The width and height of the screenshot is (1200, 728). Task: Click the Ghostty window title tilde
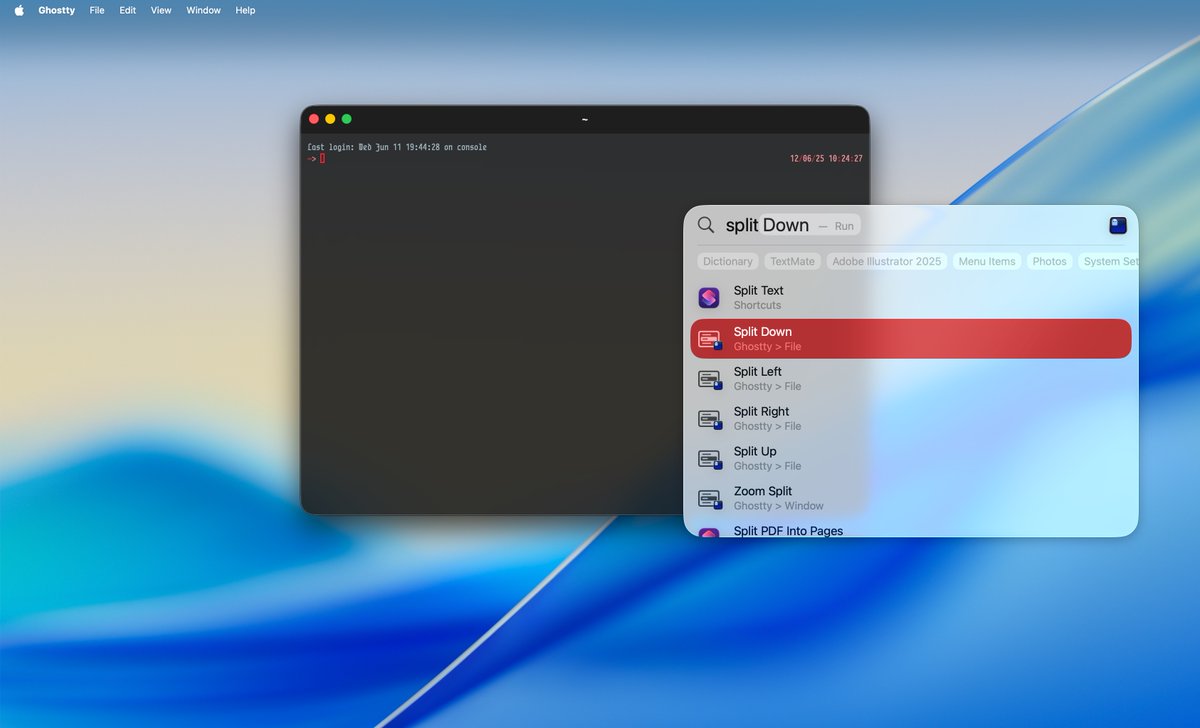pyautogui.click(x=585, y=120)
